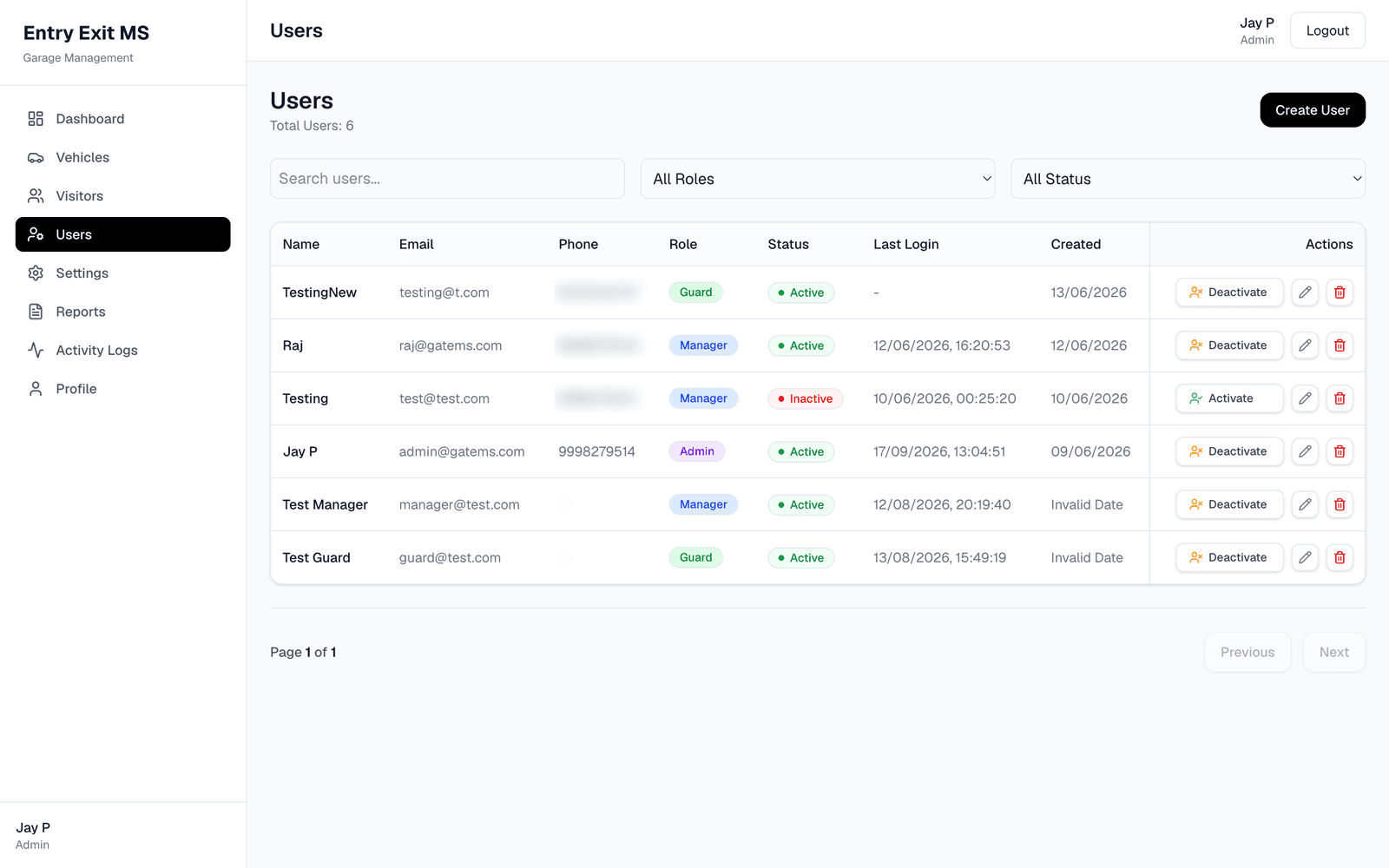Click the Admin role badge
Image resolution: width=1389 pixels, height=868 pixels.
[x=697, y=451]
